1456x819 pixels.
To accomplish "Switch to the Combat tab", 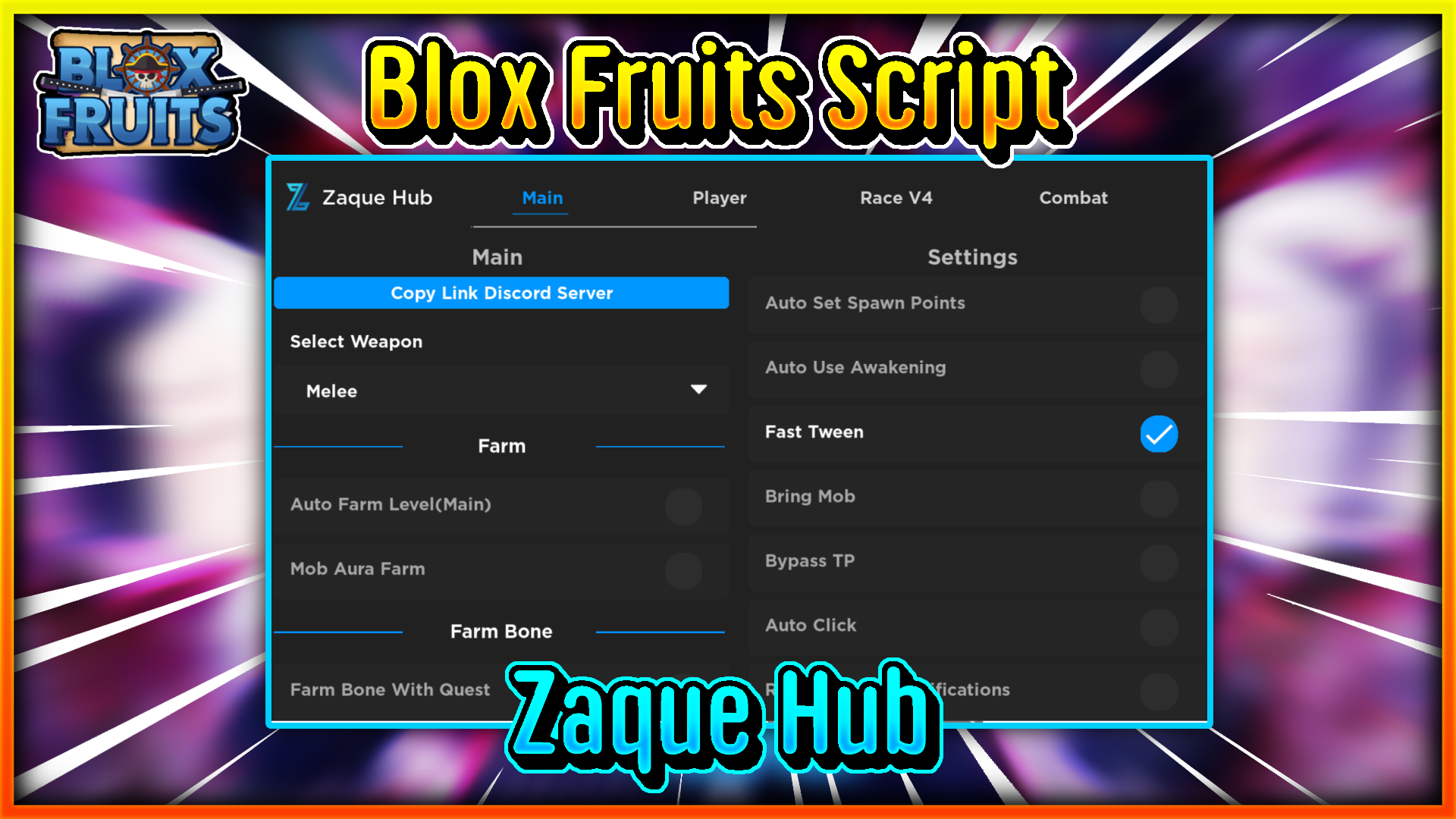I will (x=1074, y=197).
